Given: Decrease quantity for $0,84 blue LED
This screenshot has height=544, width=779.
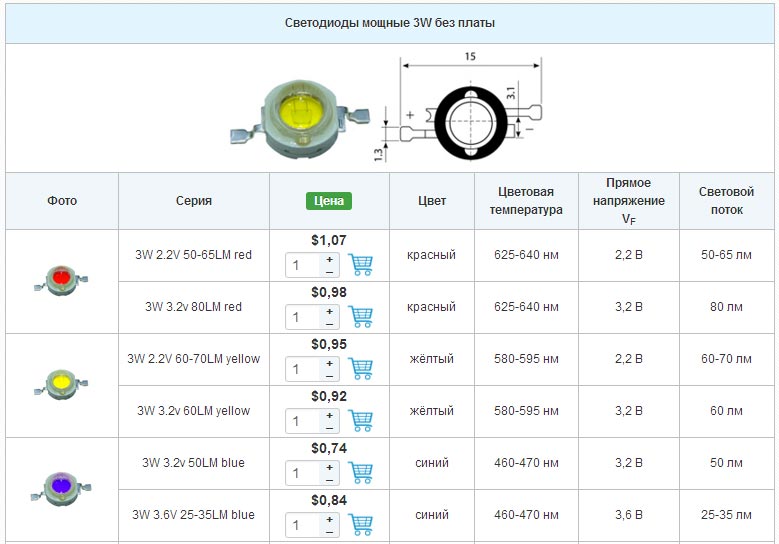Looking at the screenshot, I should click(329, 532).
